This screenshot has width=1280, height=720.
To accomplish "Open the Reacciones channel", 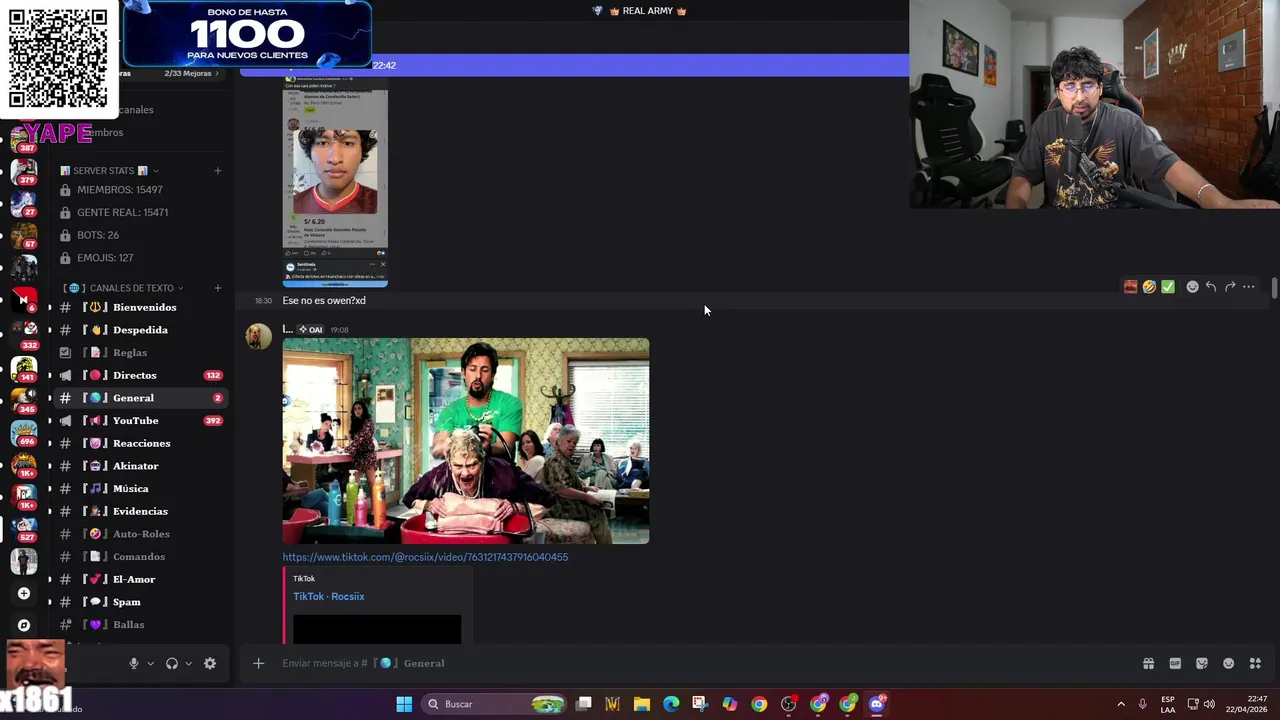I will pos(140,443).
